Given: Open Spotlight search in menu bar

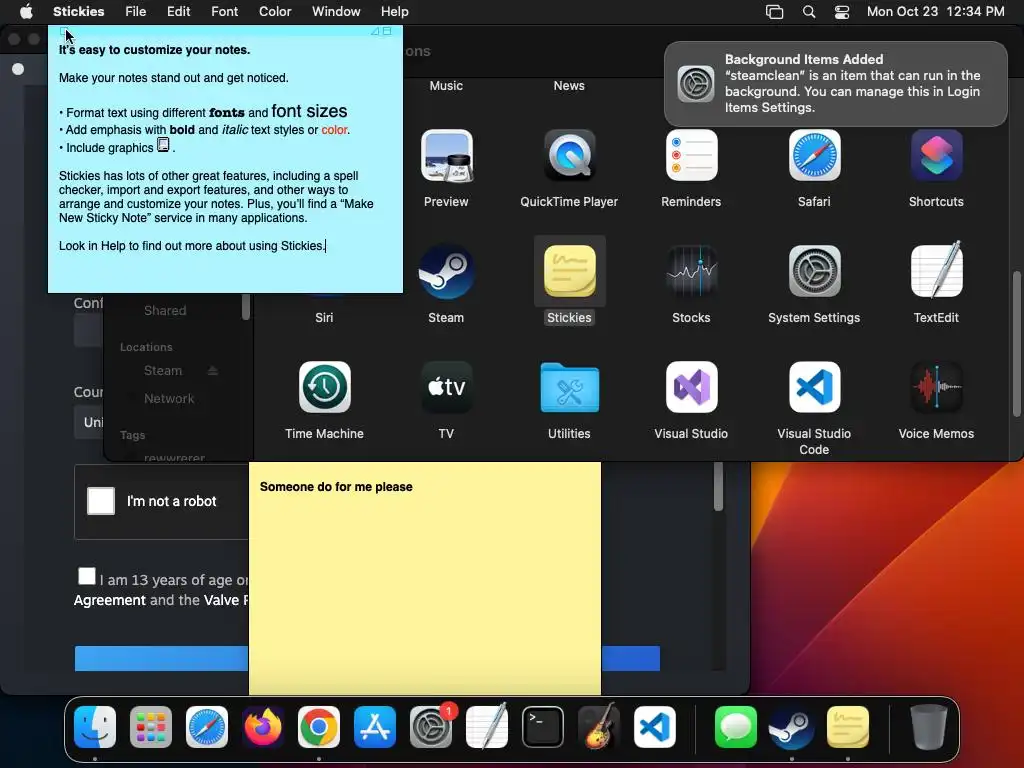Looking at the screenshot, I should click(808, 12).
